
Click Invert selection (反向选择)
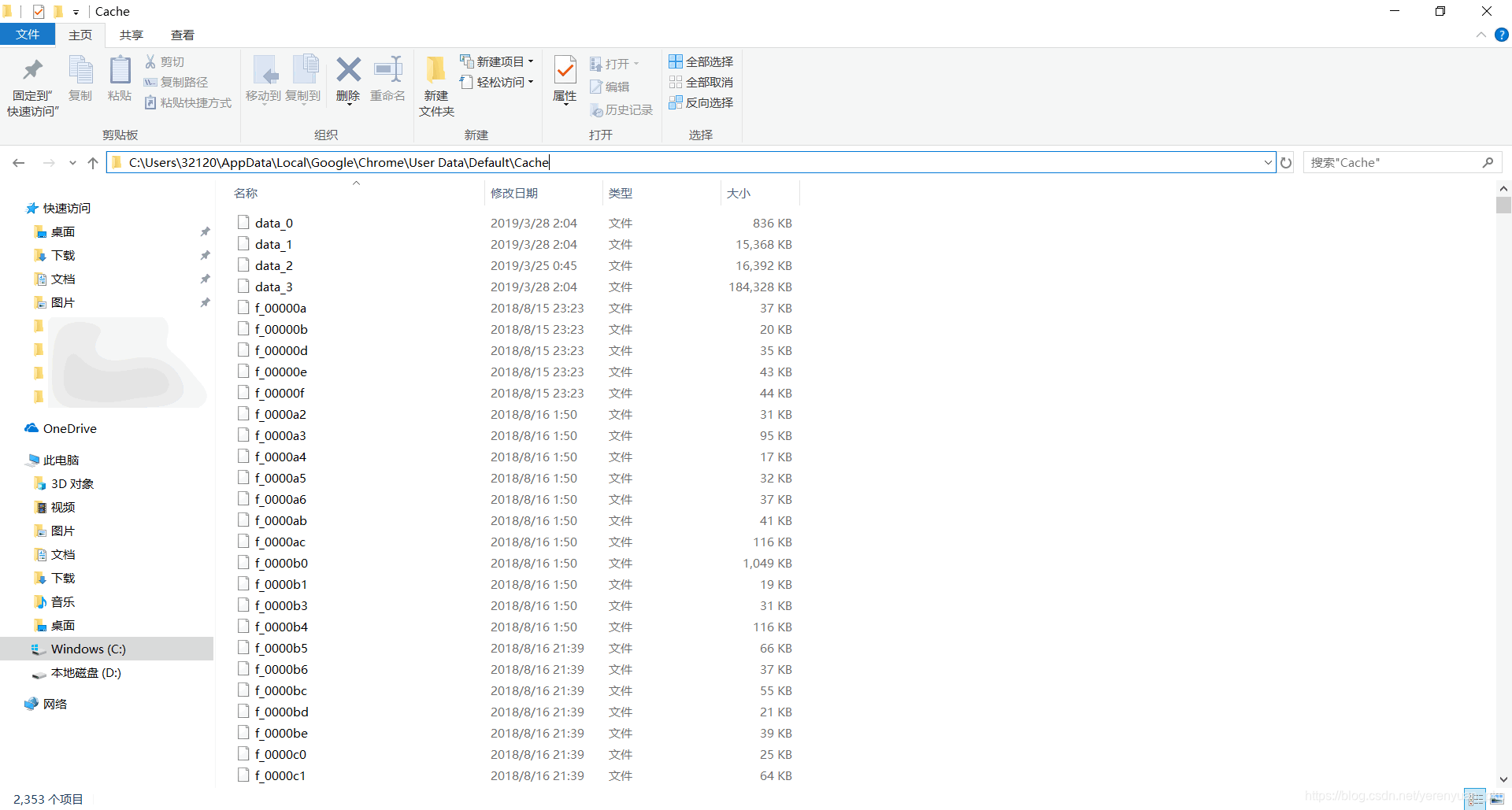click(x=701, y=102)
